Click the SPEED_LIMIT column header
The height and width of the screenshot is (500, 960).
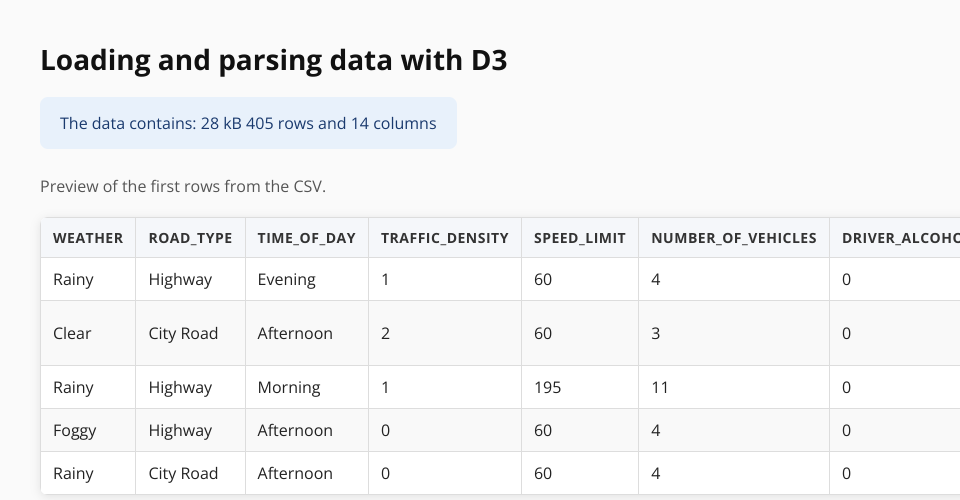[579, 238]
